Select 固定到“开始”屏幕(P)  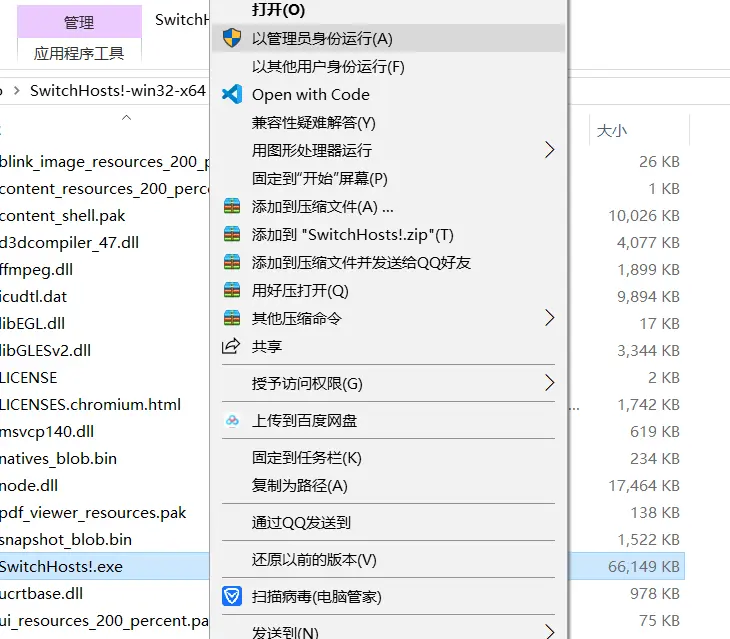coord(387,178)
